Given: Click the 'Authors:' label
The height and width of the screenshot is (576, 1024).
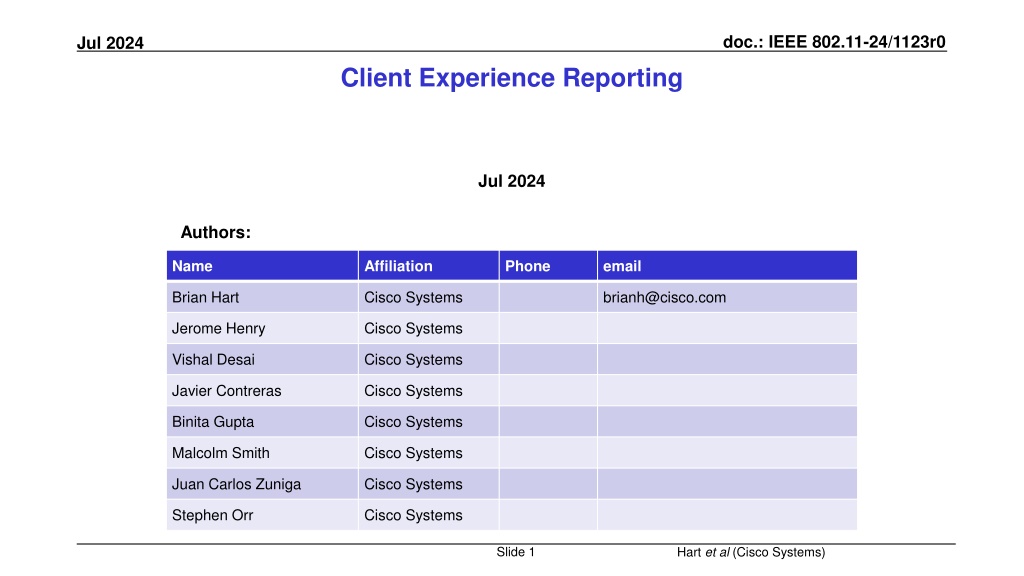Looking at the screenshot, I should coord(215,232).
